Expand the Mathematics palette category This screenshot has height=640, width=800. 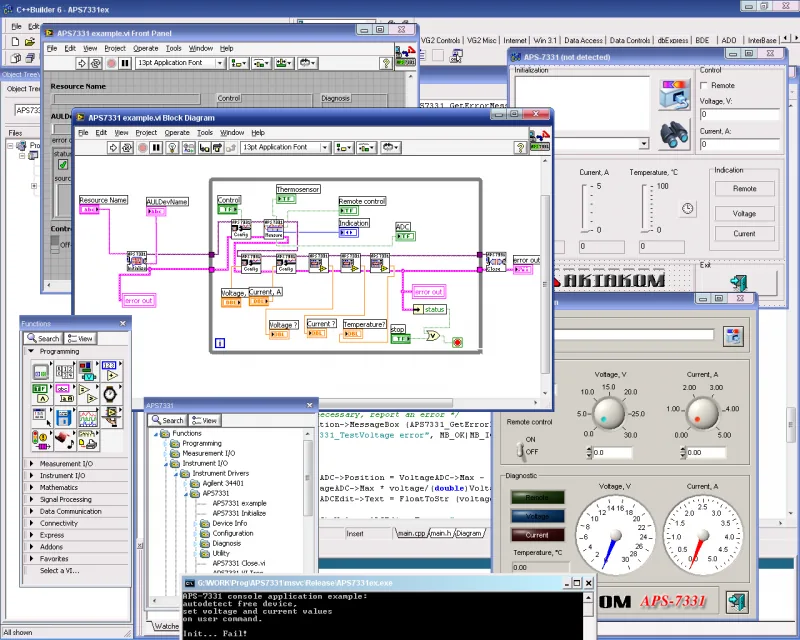tap(31, 487)
